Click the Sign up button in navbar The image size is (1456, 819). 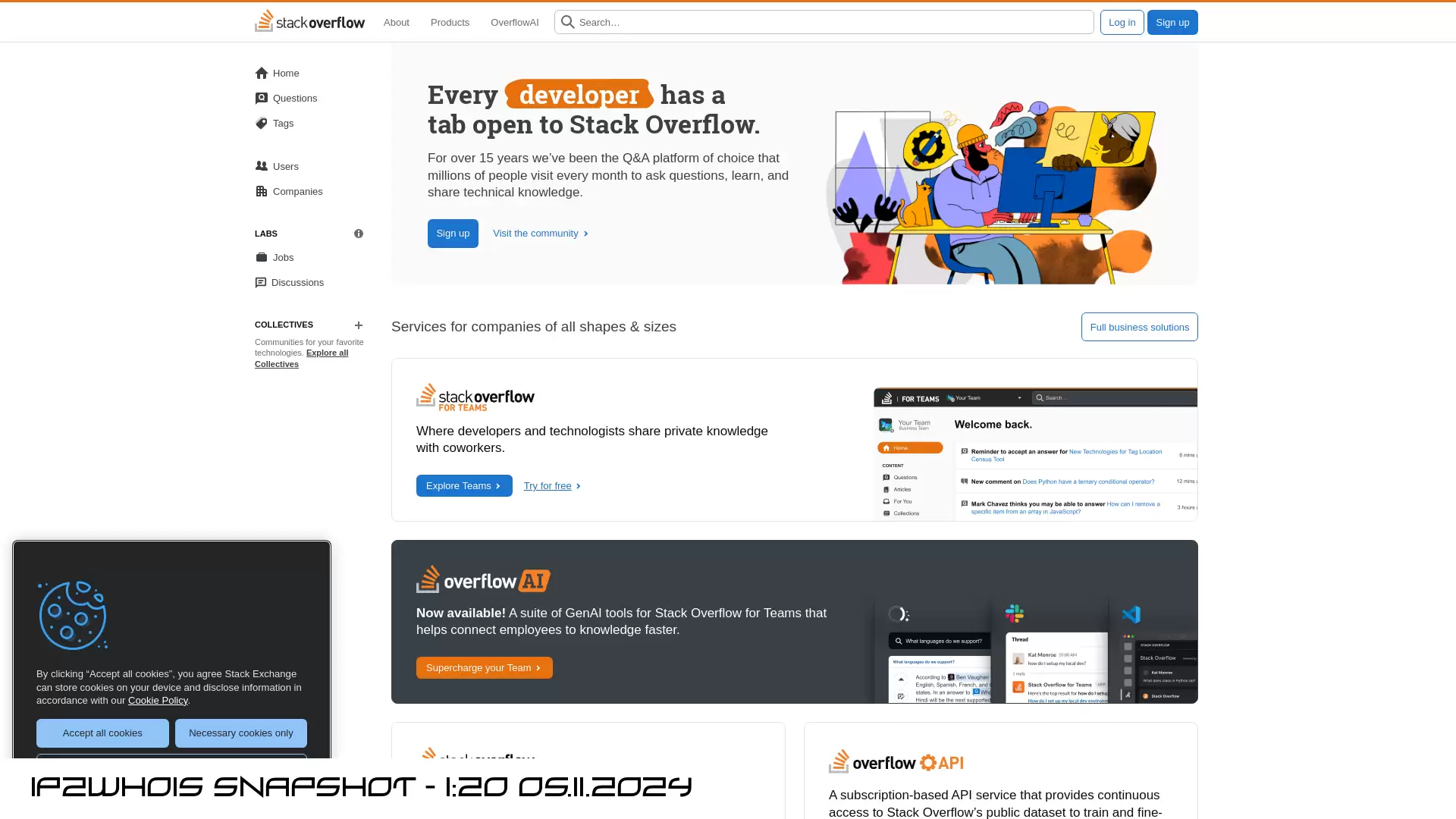tap(1172, 22)
